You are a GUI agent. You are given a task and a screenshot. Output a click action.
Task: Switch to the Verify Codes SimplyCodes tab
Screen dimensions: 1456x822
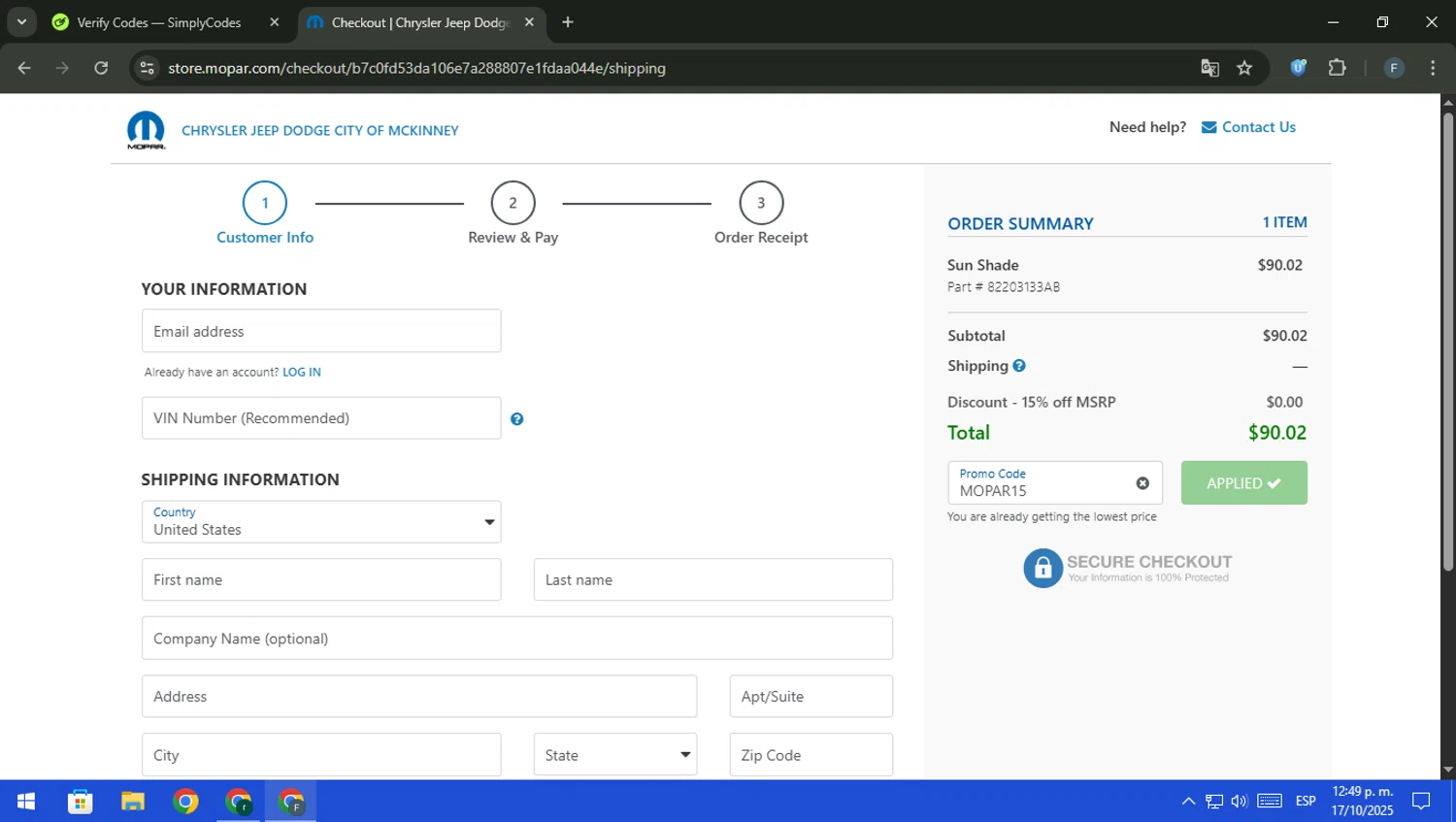click(x=159, y=22)
